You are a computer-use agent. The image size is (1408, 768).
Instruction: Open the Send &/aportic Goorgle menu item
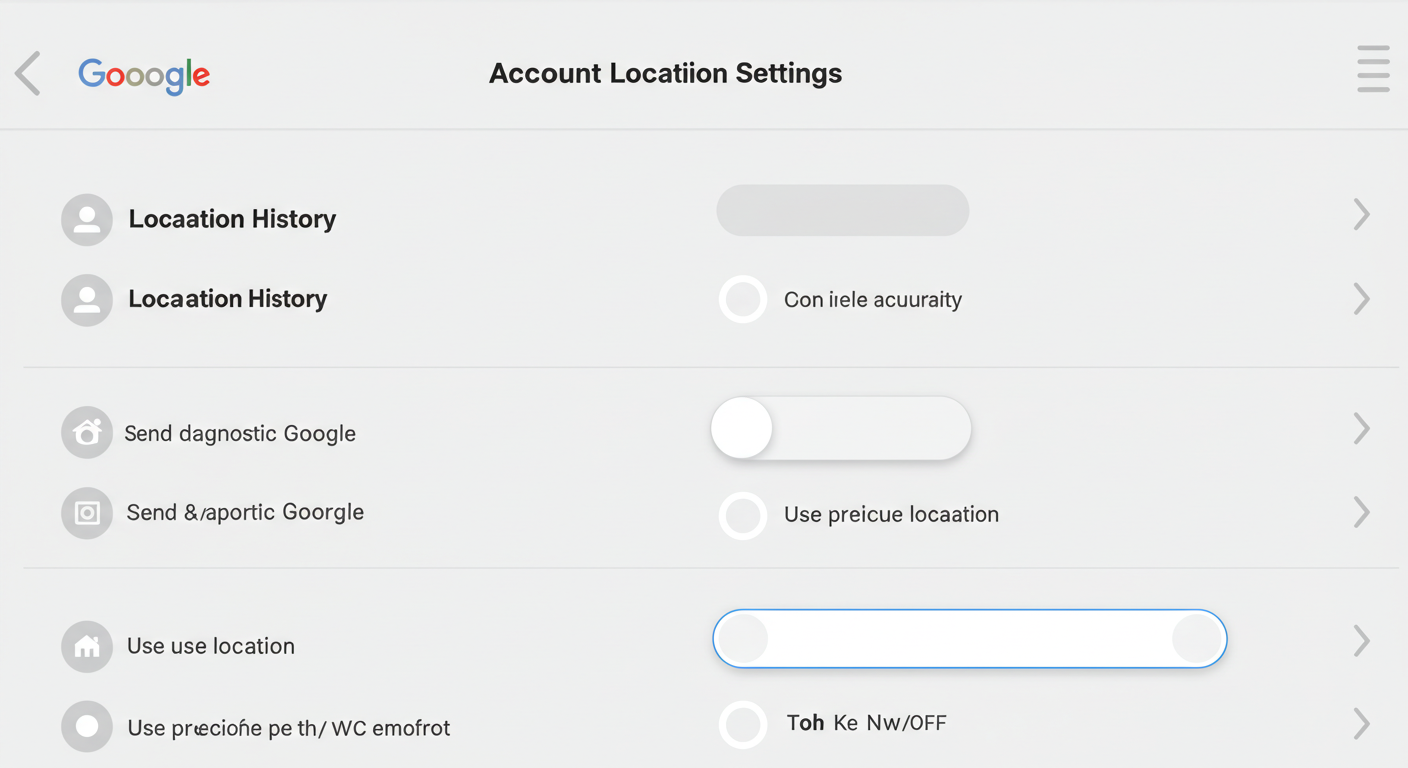coord(245,513)
